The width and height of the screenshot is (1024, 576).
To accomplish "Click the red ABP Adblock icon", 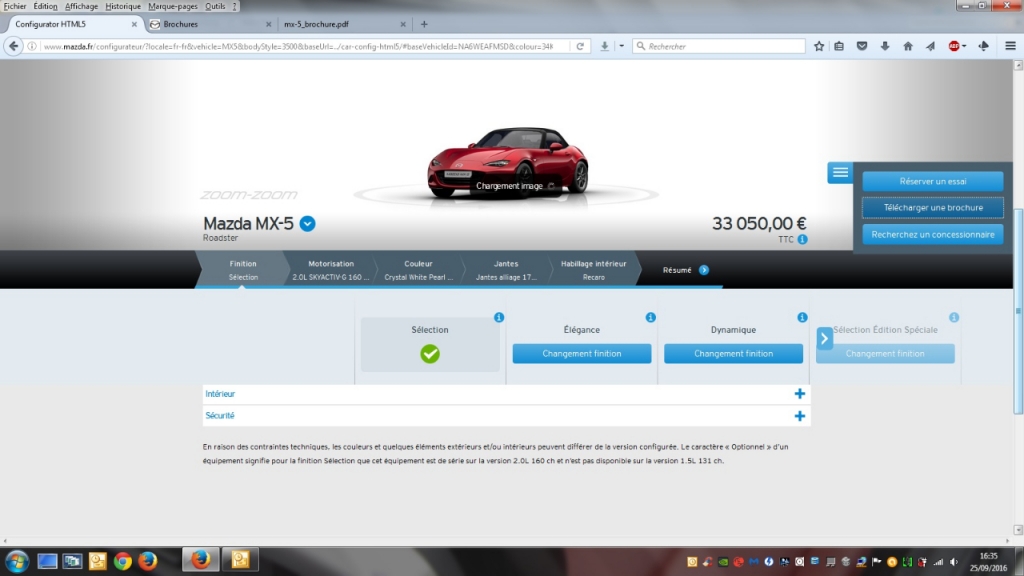I will (954, 46).
